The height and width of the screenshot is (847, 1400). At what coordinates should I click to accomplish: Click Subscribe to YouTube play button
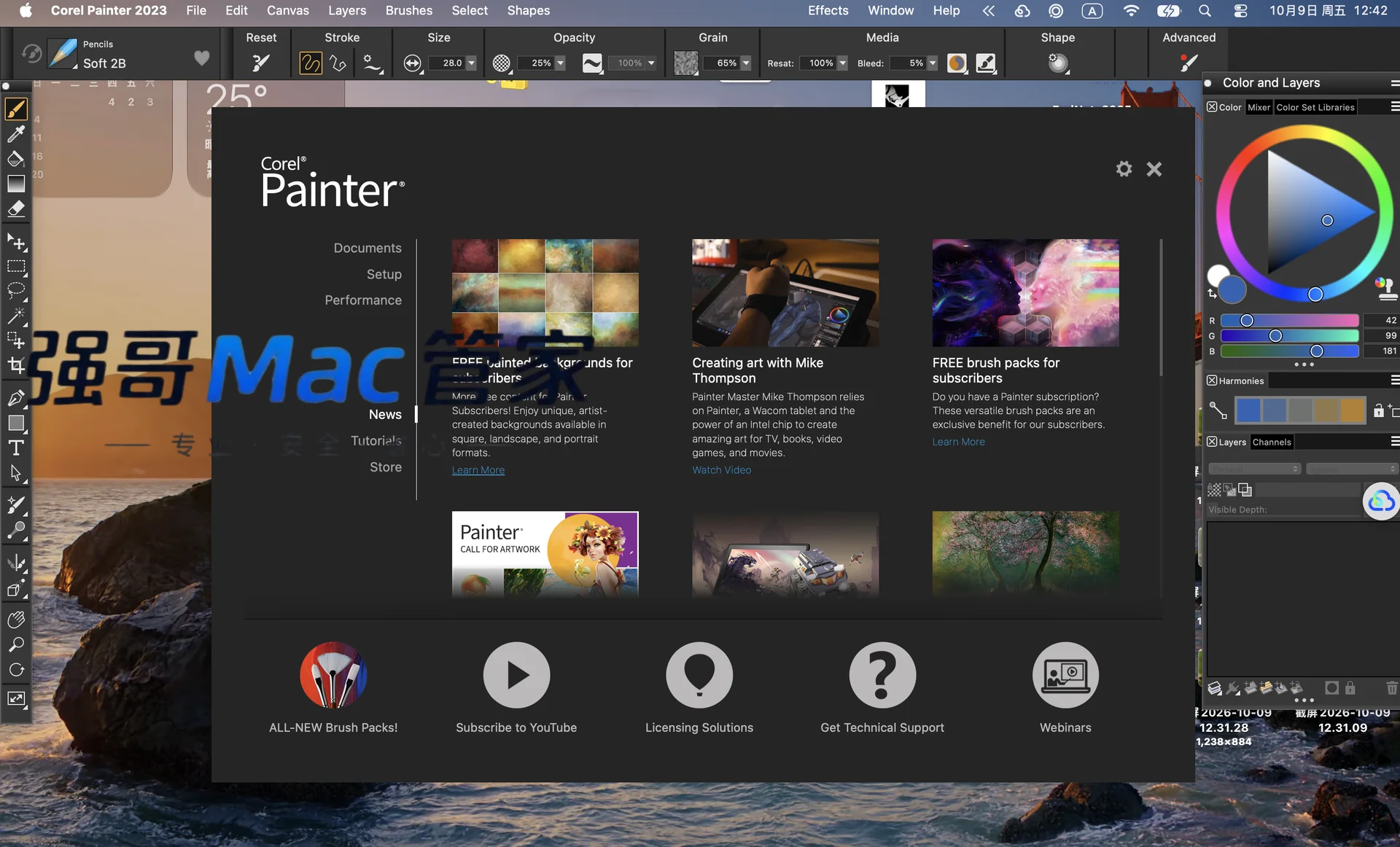516,675
